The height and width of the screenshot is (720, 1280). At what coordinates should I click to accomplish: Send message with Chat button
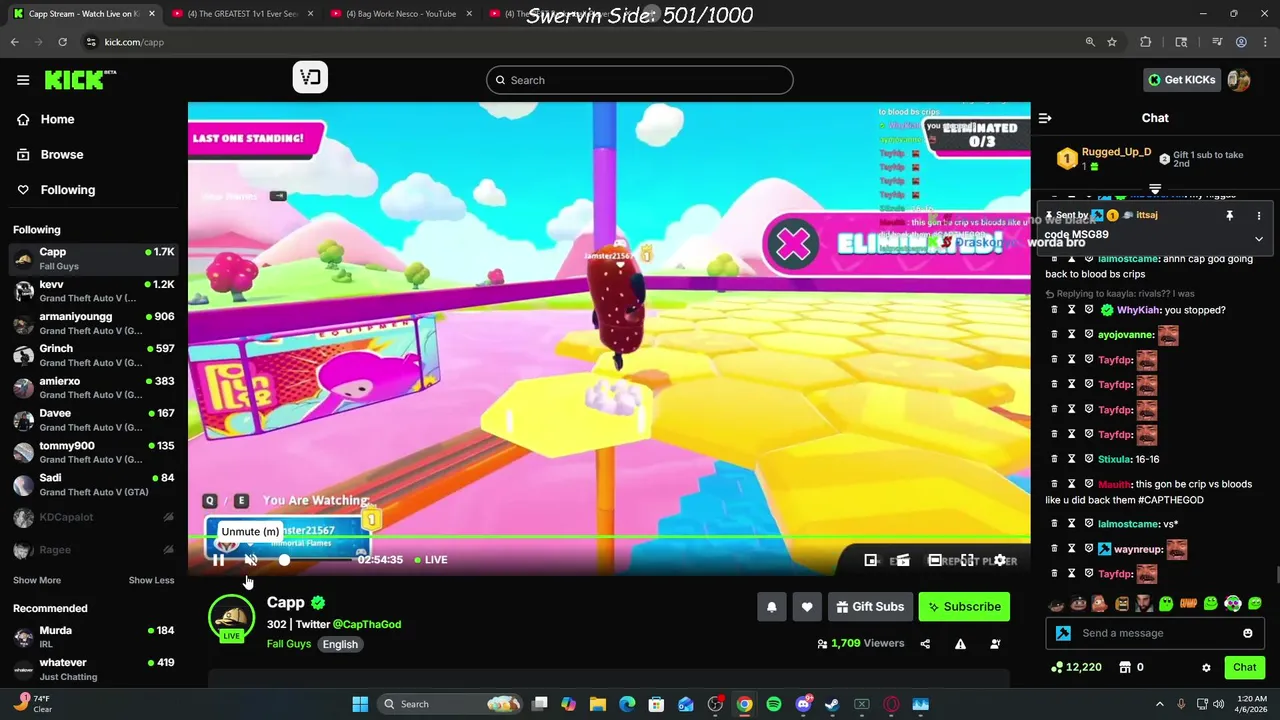point(1245,667)
